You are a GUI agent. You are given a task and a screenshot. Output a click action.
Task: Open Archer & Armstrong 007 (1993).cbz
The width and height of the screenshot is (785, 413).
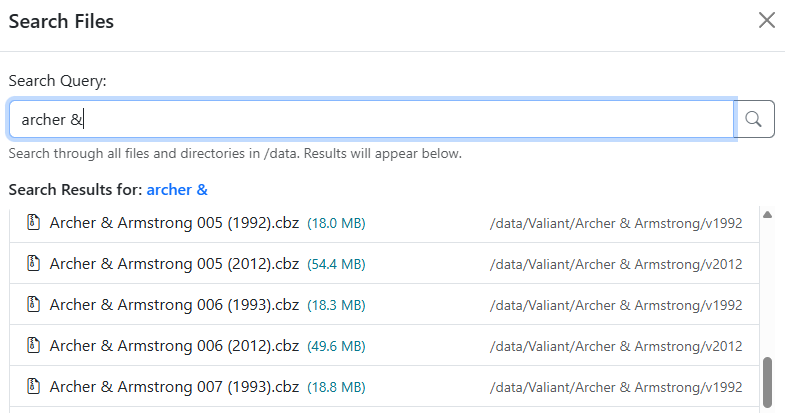click(x=174, y=387)
